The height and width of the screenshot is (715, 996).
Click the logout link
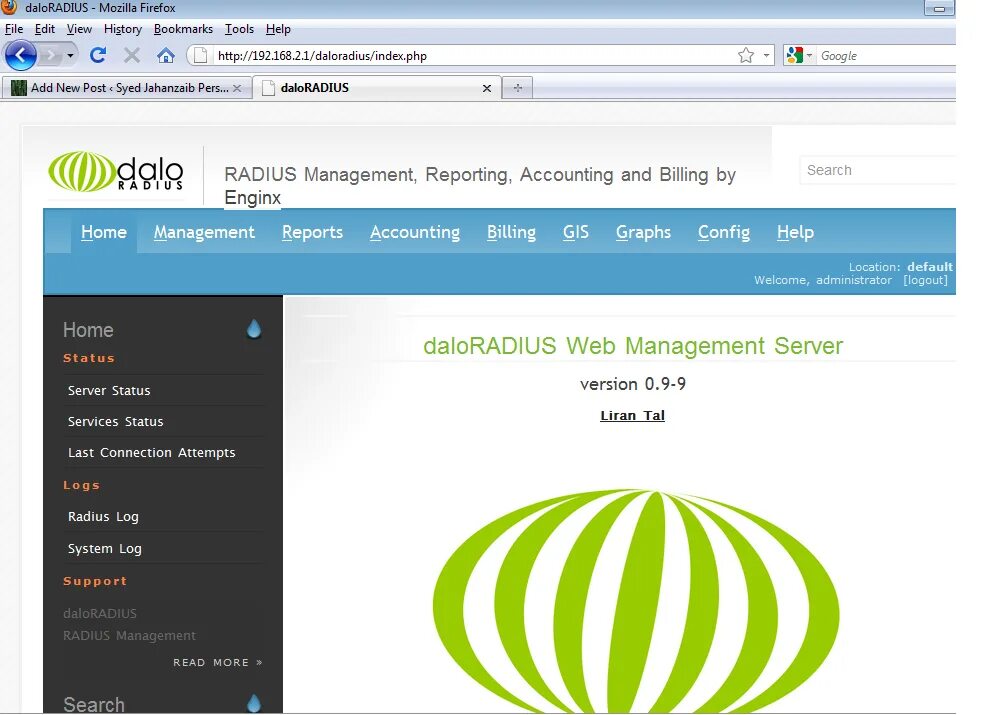click(x=925, y=280)
